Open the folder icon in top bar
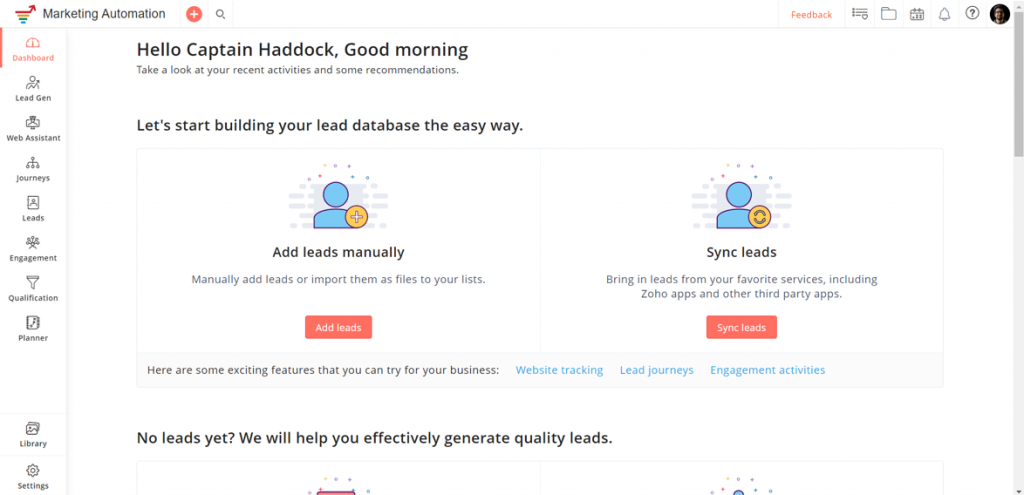This screenshot has width=1024, height=495. pyautogui.click(x=888, y=14)
